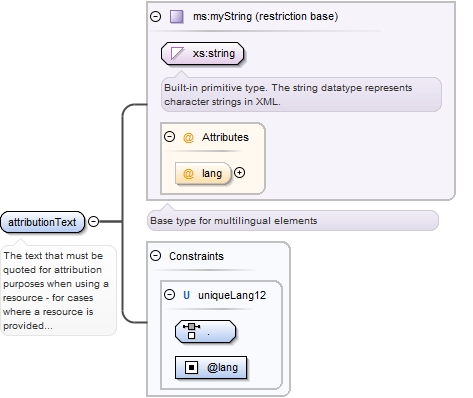Image resolution: width=473 pixels, height=398 pixels.
Task: Collapse the Attributes group
Action: click(169, 137)
